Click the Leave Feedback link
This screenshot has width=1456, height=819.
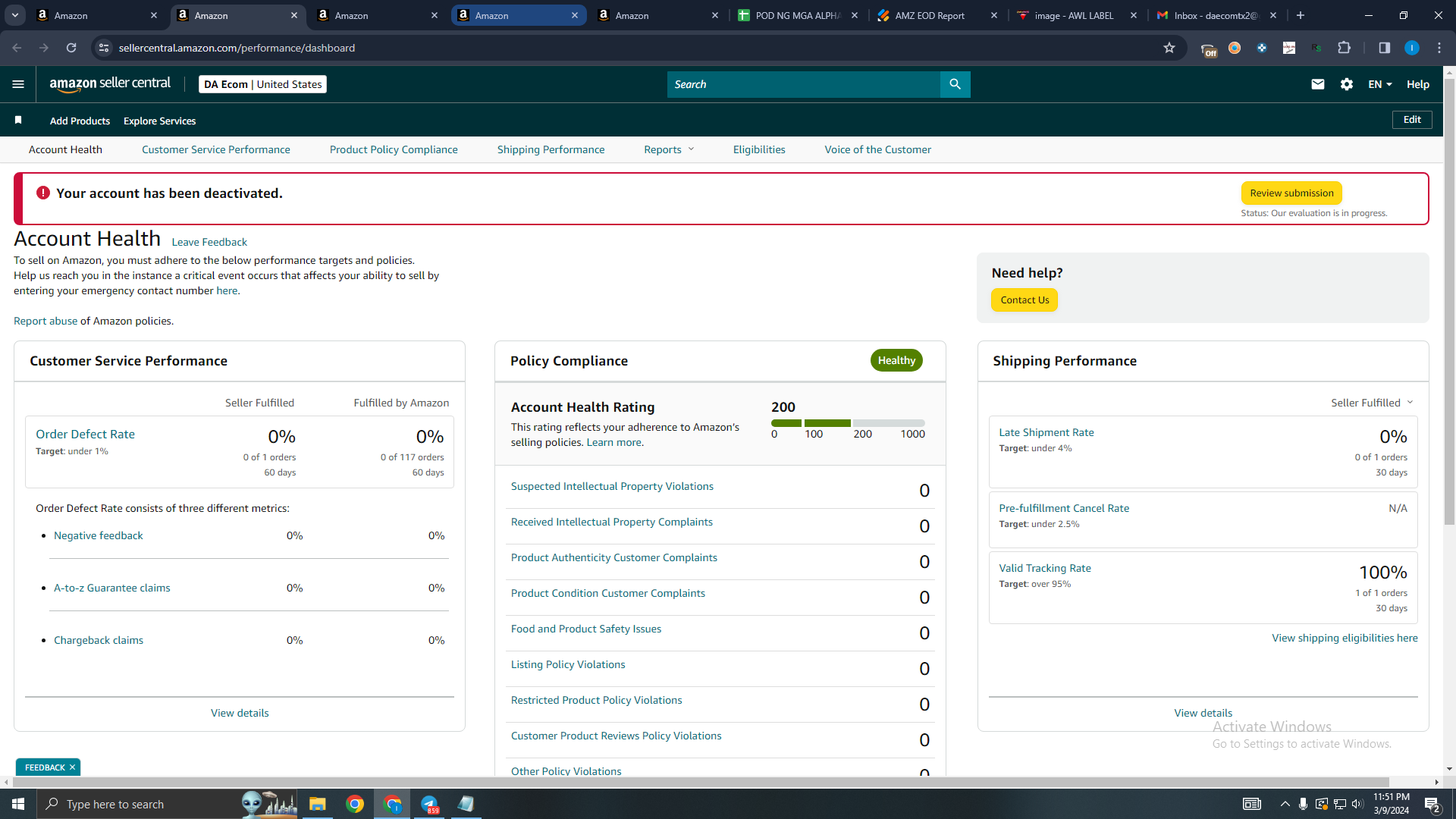click(x=209, y=242)
